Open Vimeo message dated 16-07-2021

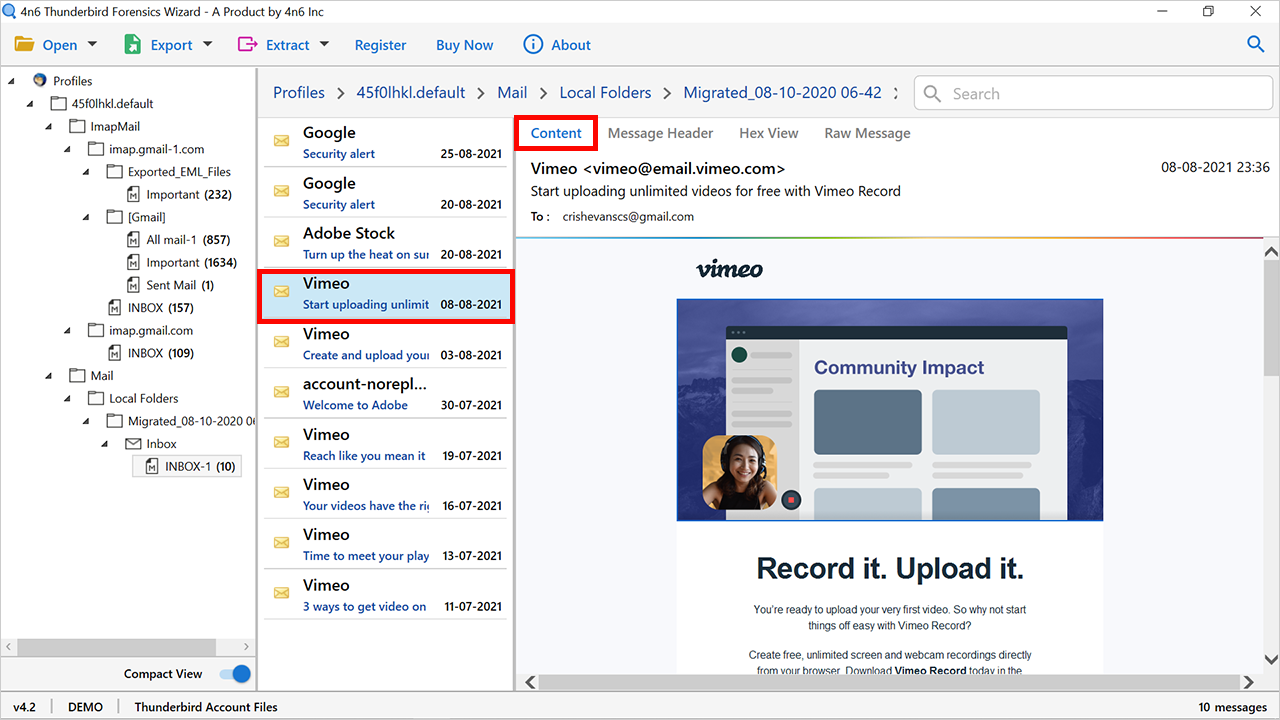point(385,495)
